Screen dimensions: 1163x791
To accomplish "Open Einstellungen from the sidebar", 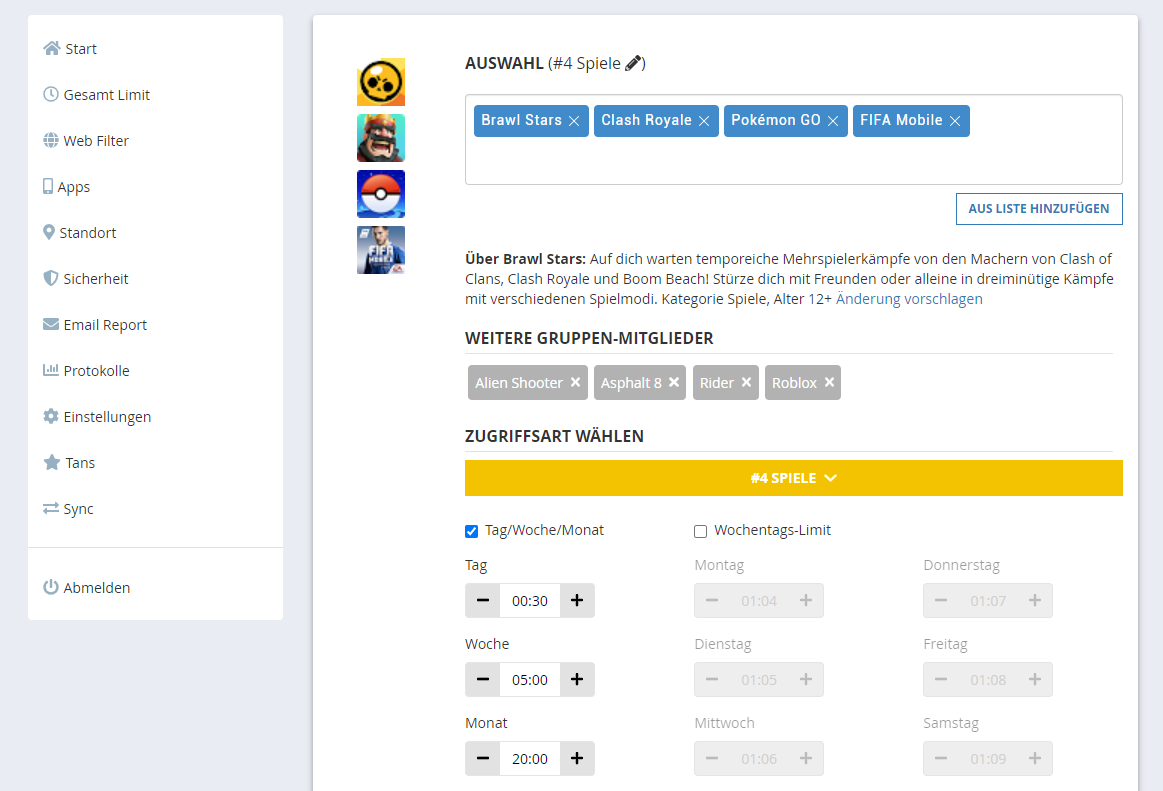I will (97, 417).
